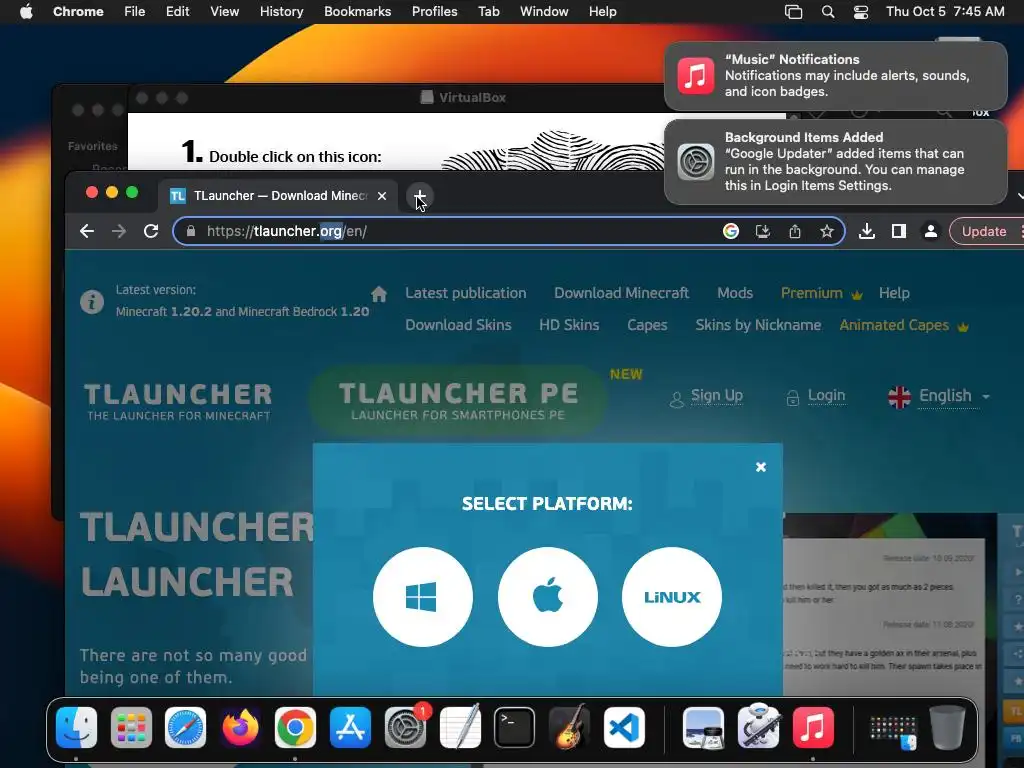1024x768 pixels.
Task: Open Safari from the Dock
Action: click(x=185, y=728)
